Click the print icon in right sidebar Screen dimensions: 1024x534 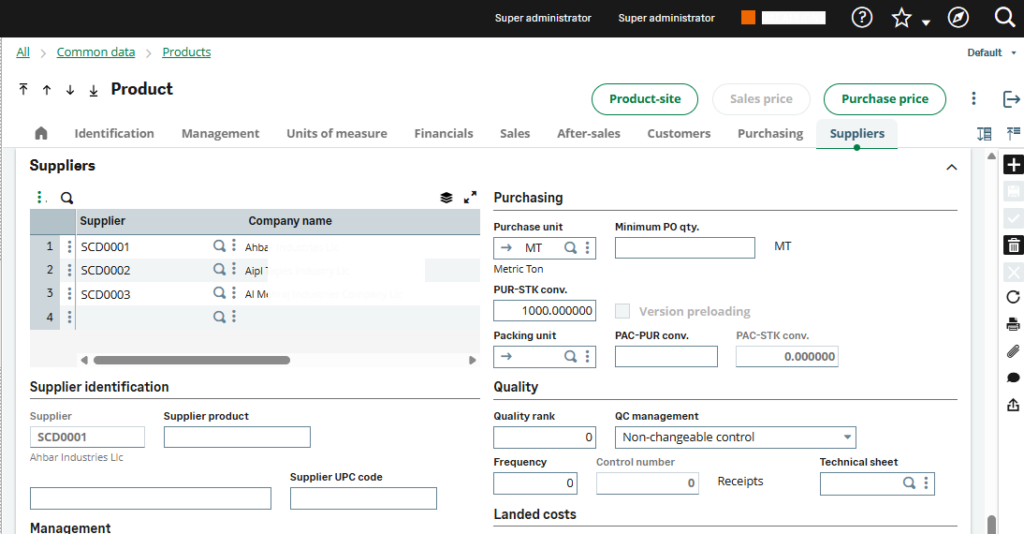click(x=1013, y=324)
